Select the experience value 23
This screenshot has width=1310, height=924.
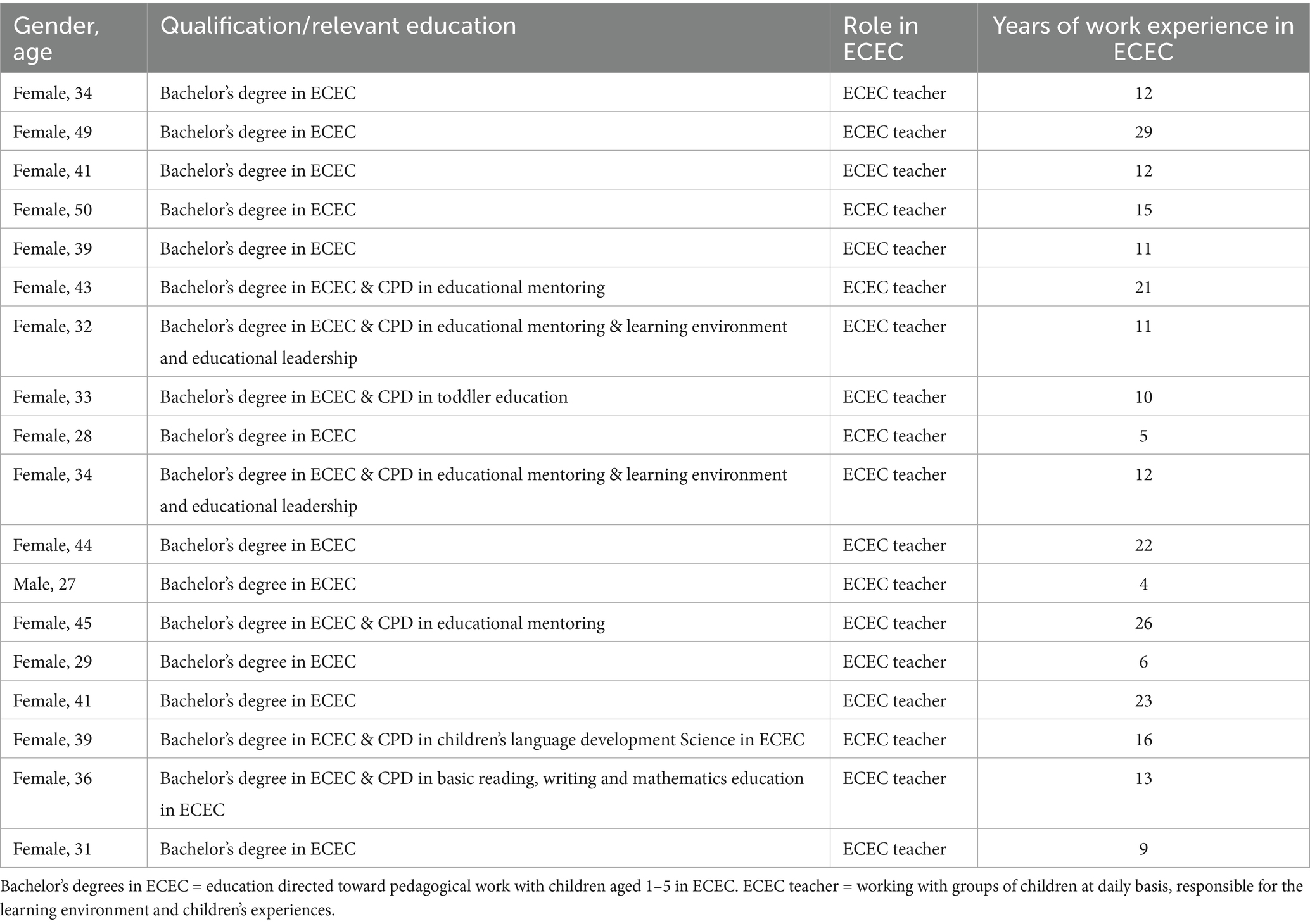1143,700
